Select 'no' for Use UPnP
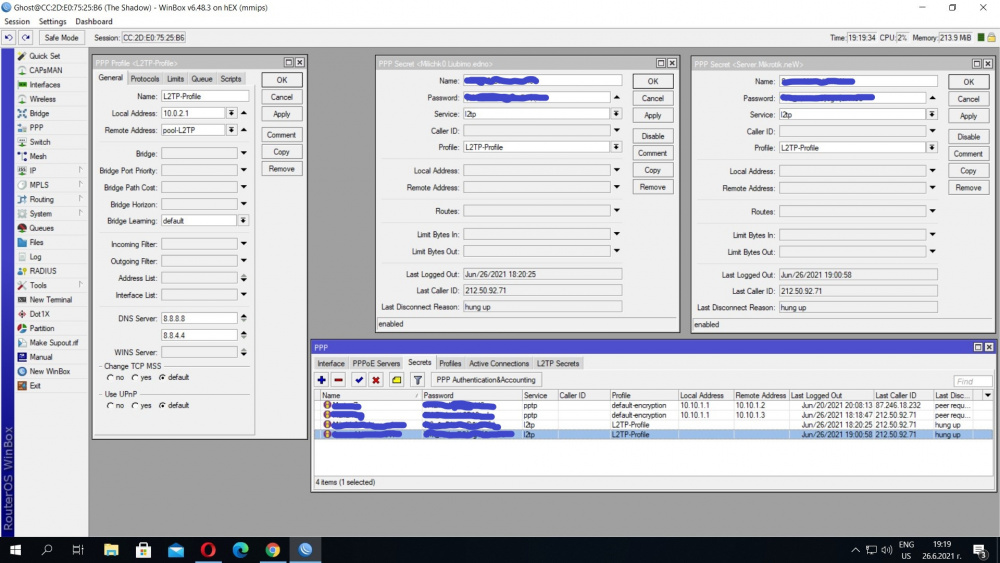The image size is (1000, 563). 109,405
